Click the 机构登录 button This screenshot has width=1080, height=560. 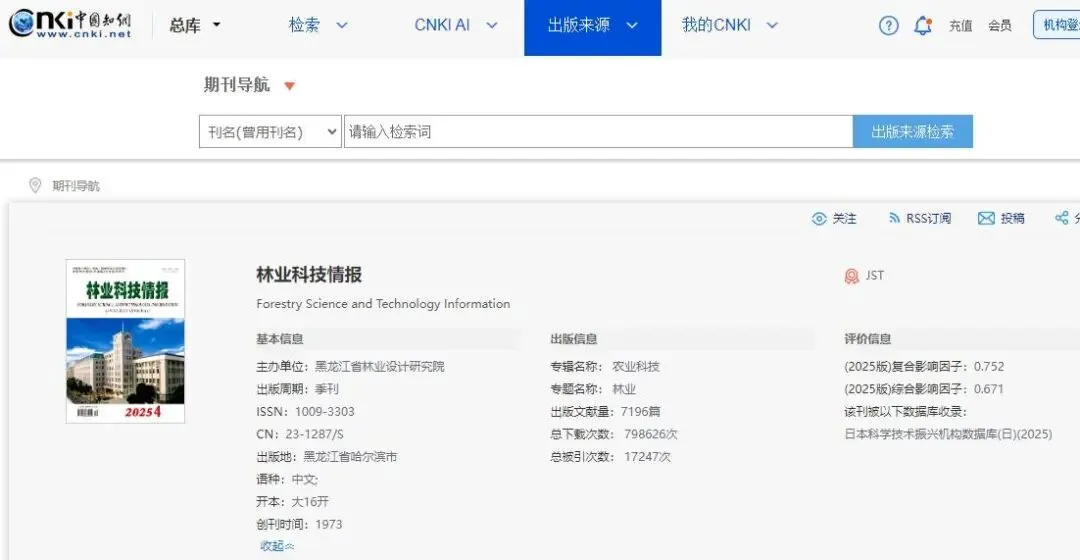1057,25
